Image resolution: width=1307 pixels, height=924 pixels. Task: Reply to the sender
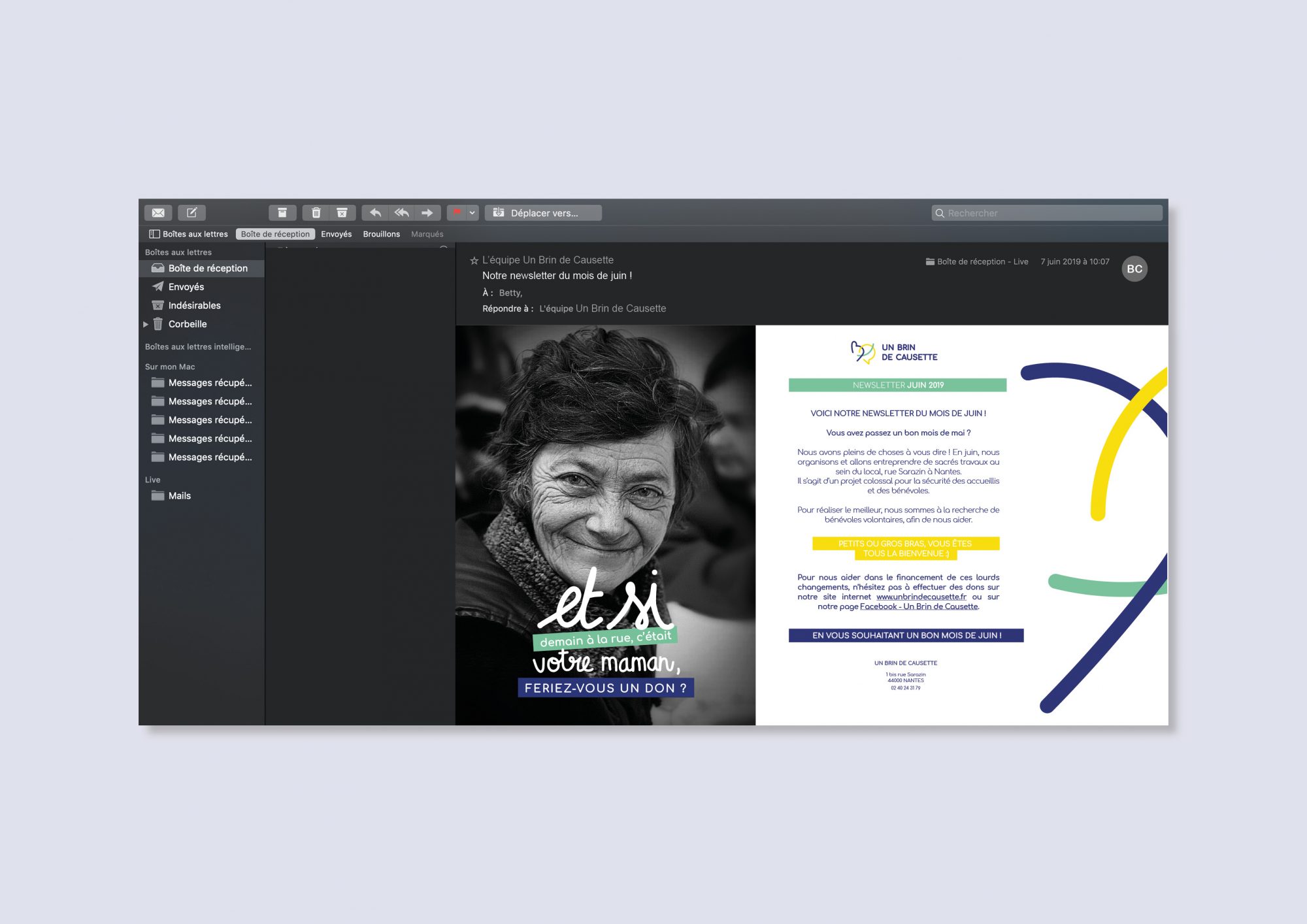click(x=375, y=213)
